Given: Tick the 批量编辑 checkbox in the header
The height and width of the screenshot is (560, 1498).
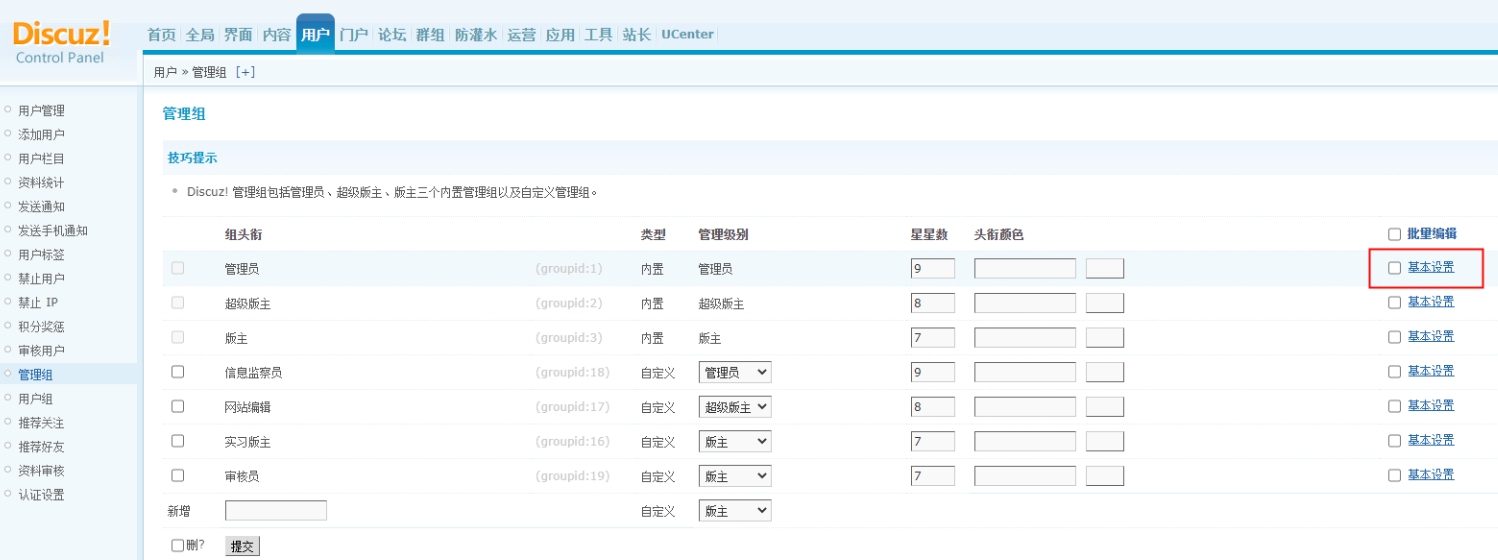Looking at the screenshot, I should click(x=1394, y=234).
